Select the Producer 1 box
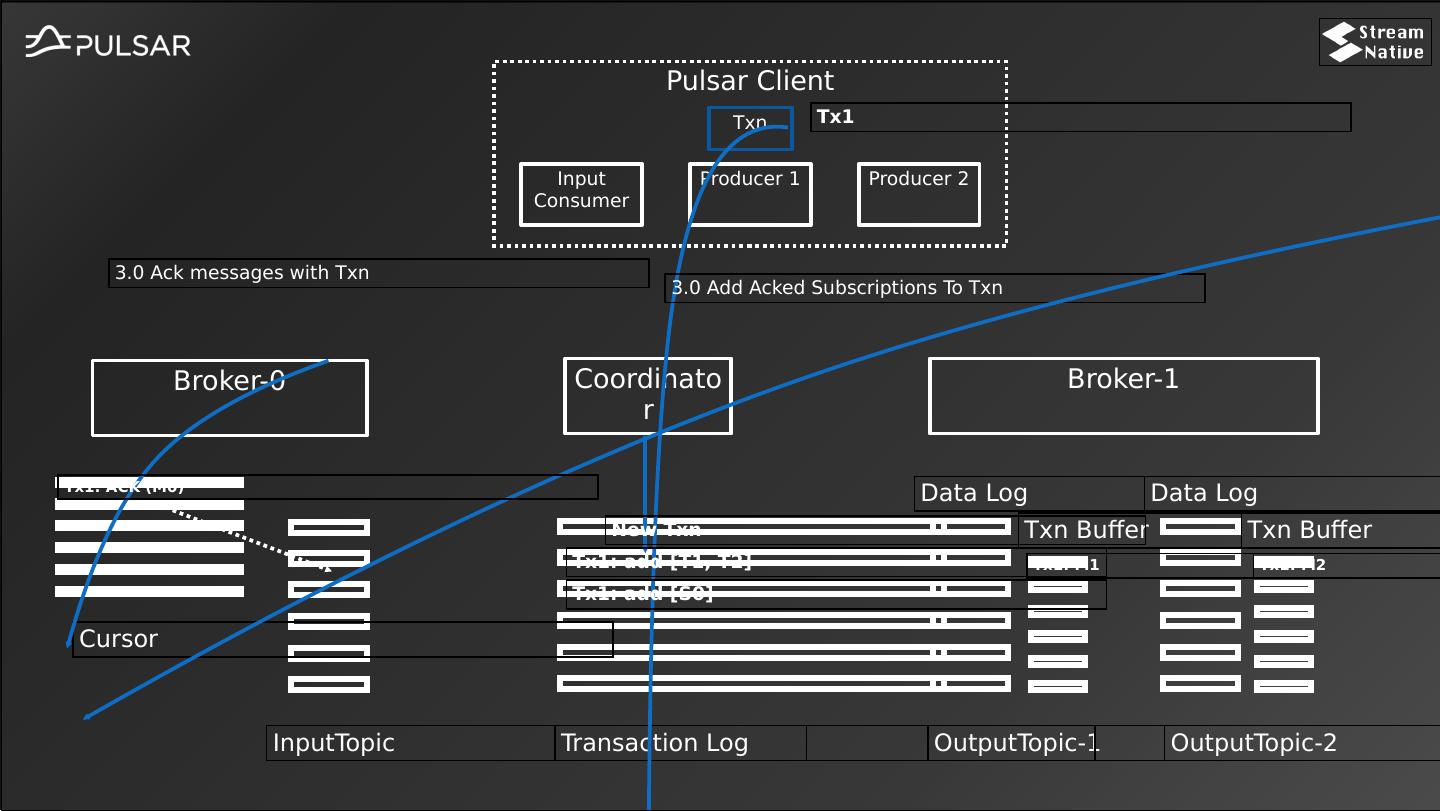Screen dimensions: 1440x811 pyautogui.click(x=750, y=194)
